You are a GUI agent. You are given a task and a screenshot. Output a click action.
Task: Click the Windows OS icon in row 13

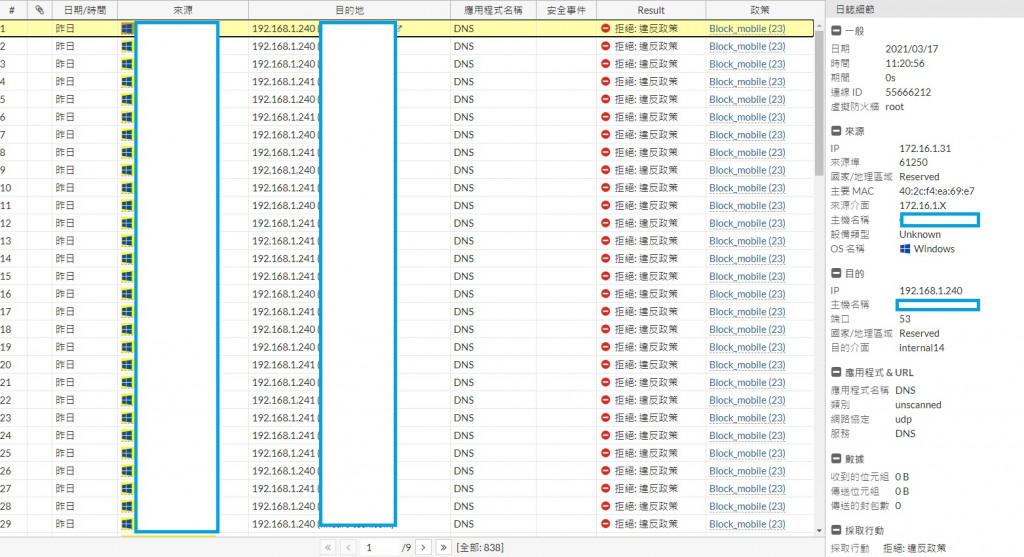127,241
